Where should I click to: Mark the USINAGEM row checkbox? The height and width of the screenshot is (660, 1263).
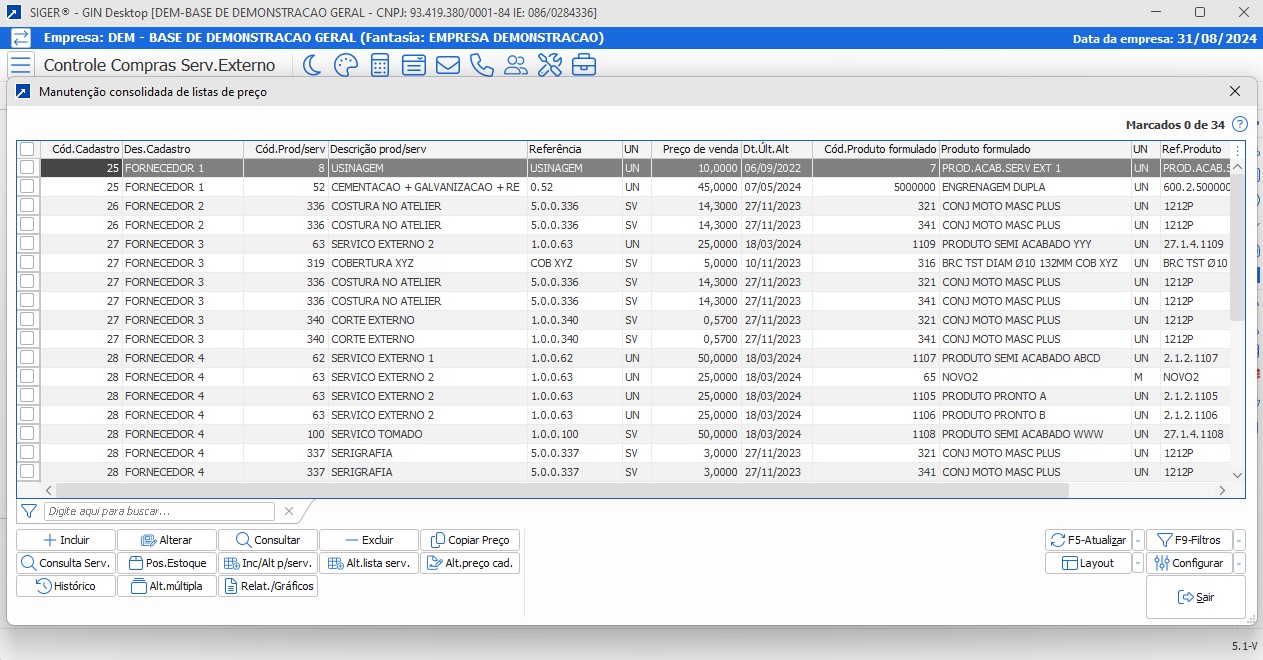(27, 168)
